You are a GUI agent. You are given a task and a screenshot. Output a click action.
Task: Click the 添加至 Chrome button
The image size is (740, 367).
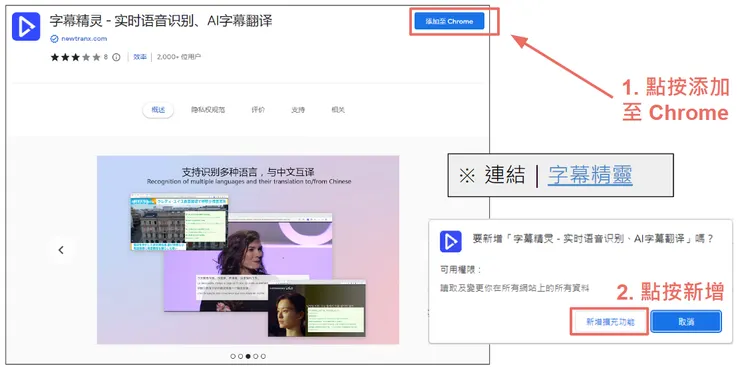[449, 21]
